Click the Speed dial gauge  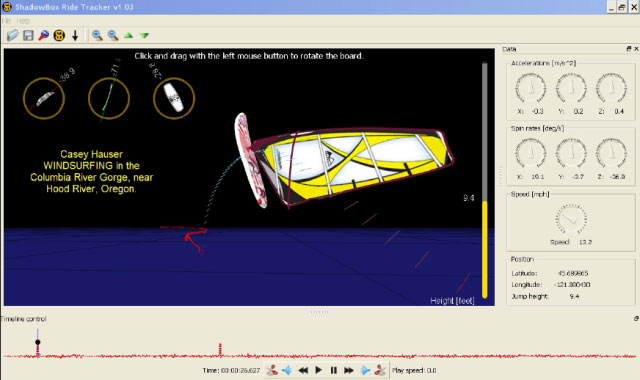pyautogui.click(x=571, y=219)
